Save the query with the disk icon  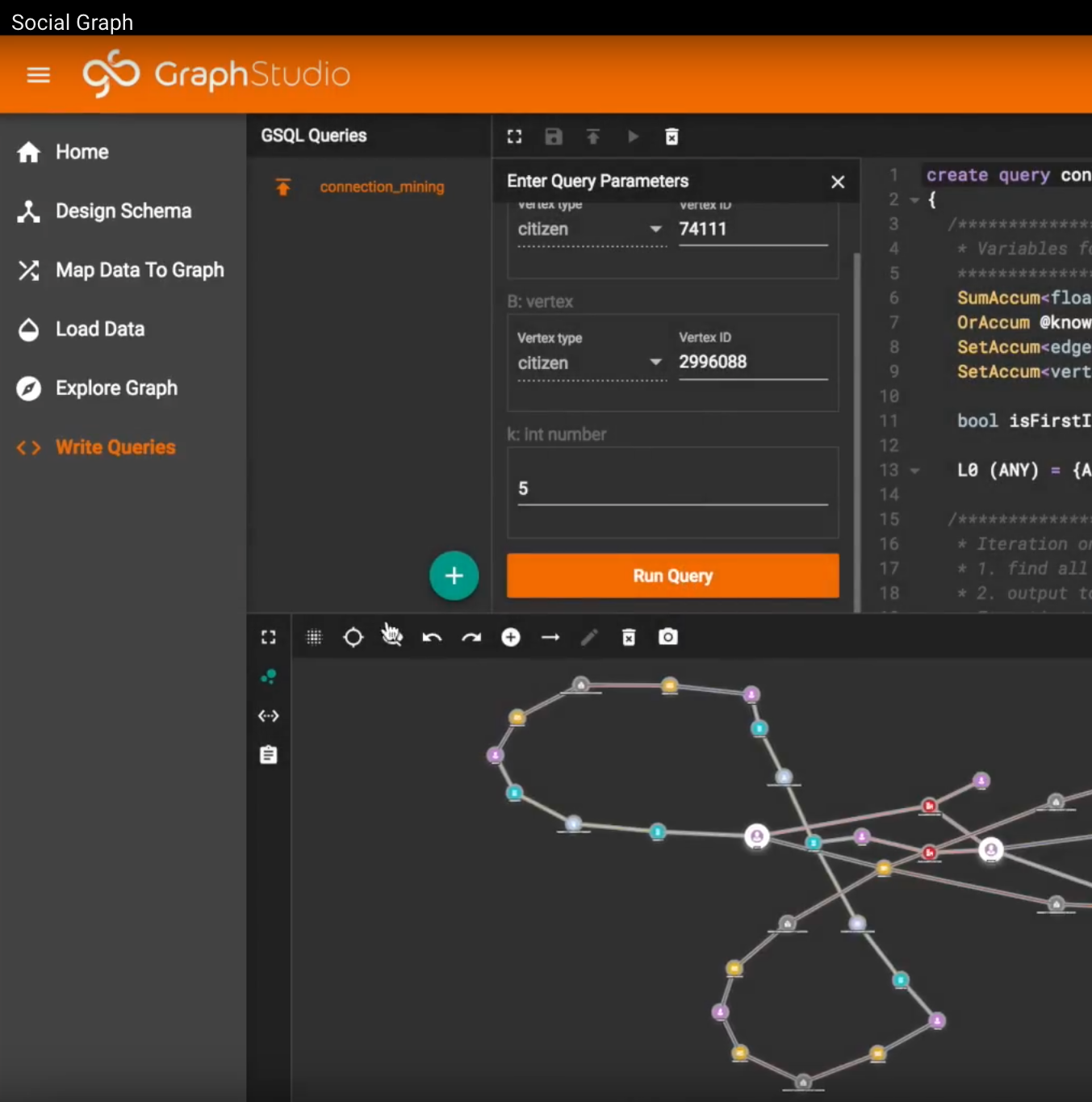(x=554, y=136)
